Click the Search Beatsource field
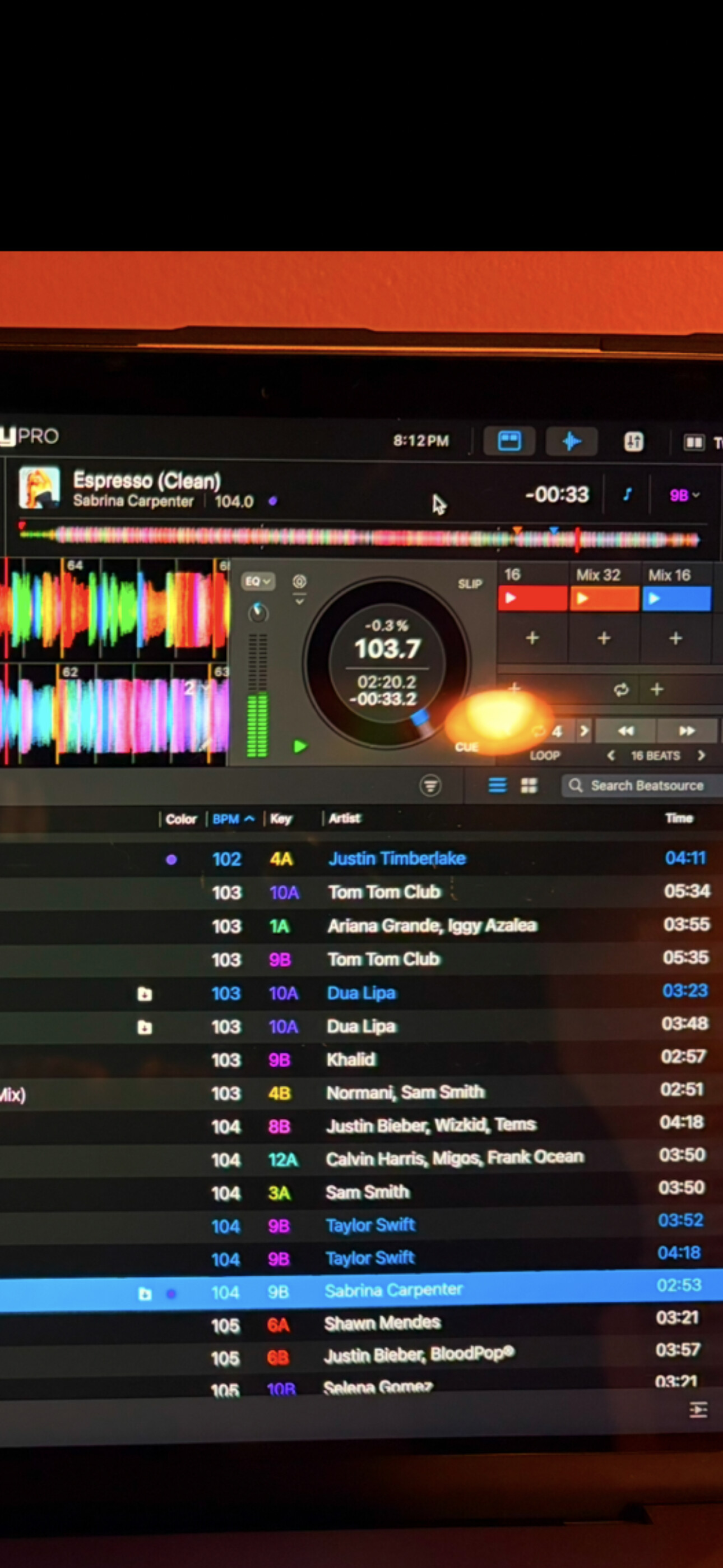The height and width of the screenshot is (1568, 723). [x=642, y=785]
